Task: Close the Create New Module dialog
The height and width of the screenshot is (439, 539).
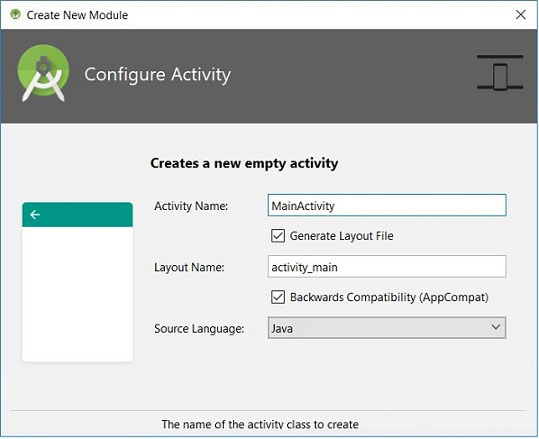Action: point(520,15)
